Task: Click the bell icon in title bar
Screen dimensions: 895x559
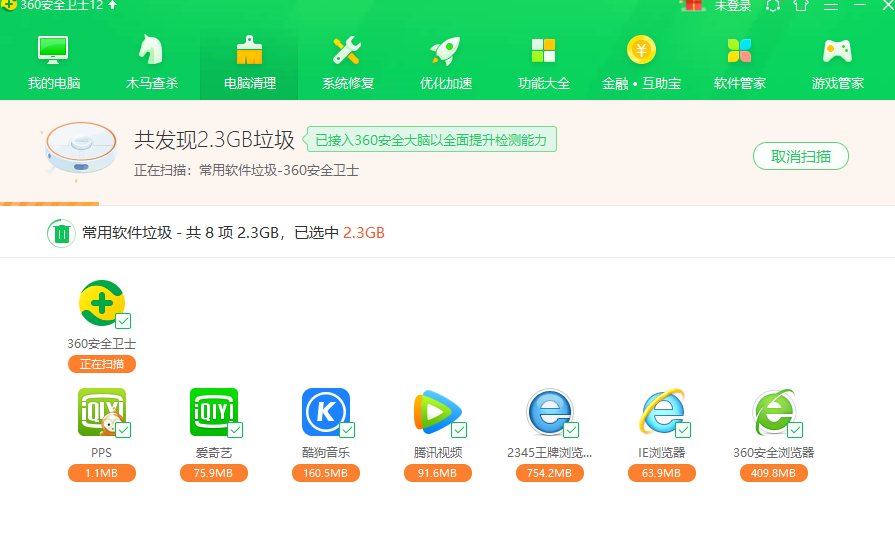Action: pyautogui.click(x=773, y=6)
